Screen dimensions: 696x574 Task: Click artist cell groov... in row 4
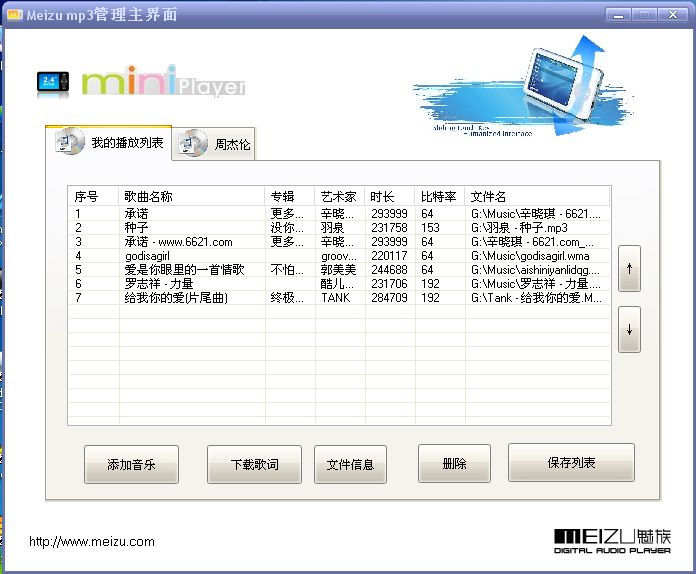point(339,256)
